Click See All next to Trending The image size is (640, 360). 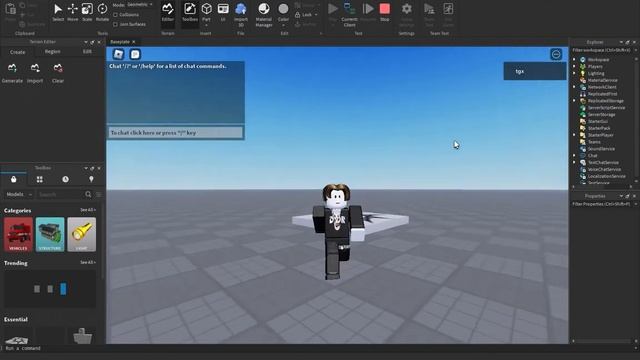tap(88, 262)
